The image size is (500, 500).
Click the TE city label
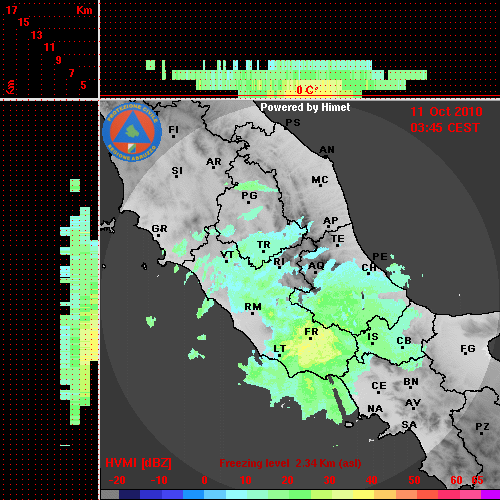pos(338,239)
